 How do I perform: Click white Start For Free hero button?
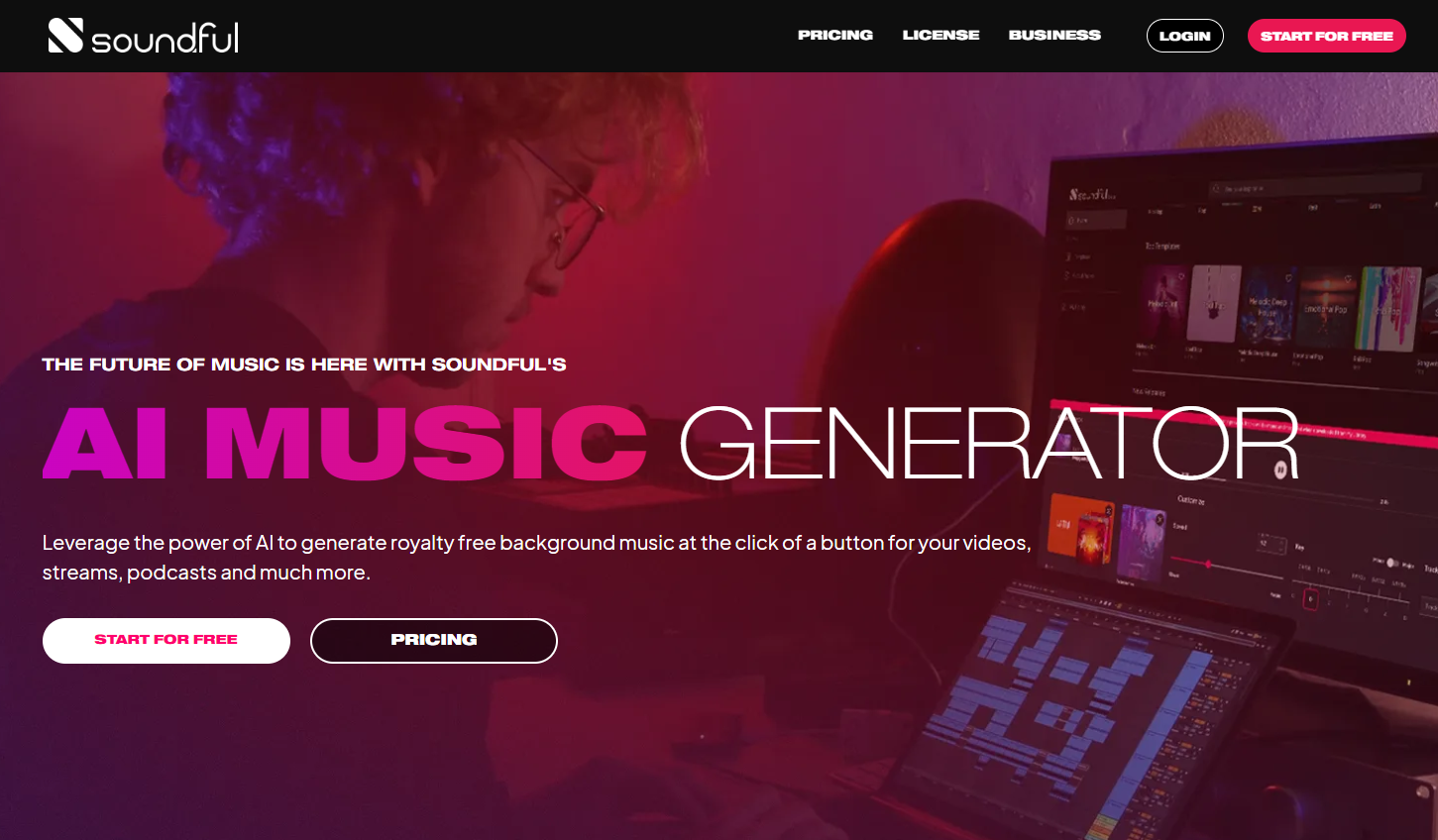click(166, 640)
